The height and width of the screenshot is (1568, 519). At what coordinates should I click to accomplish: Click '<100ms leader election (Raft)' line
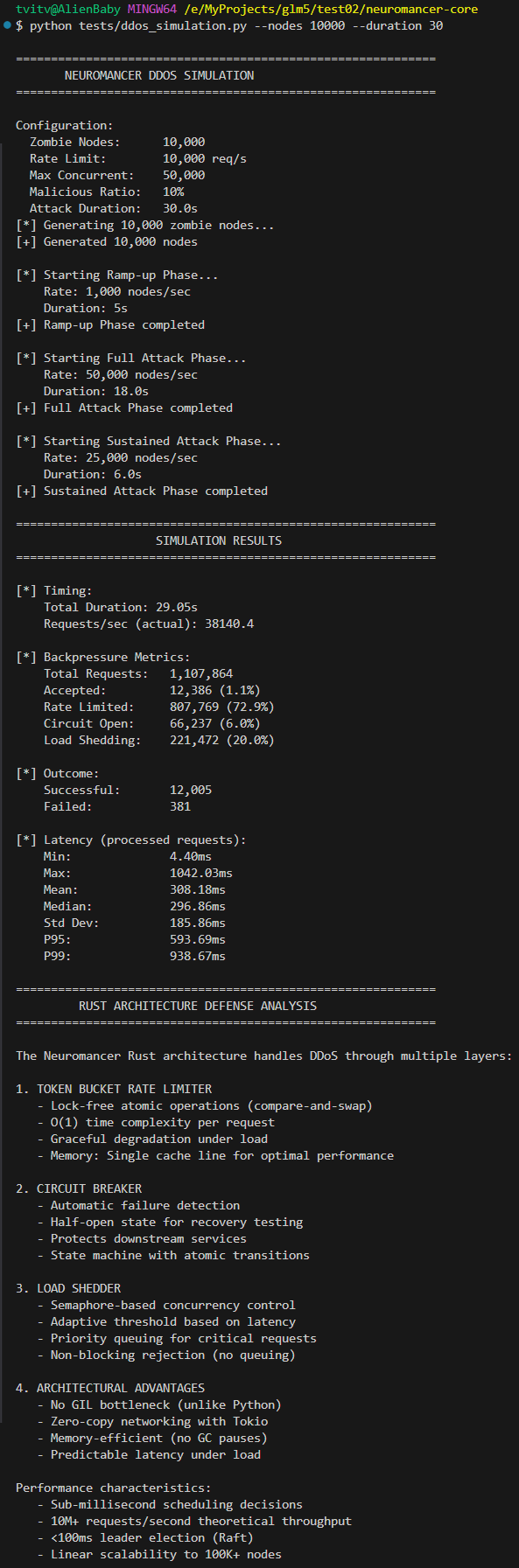(145, 1538)
